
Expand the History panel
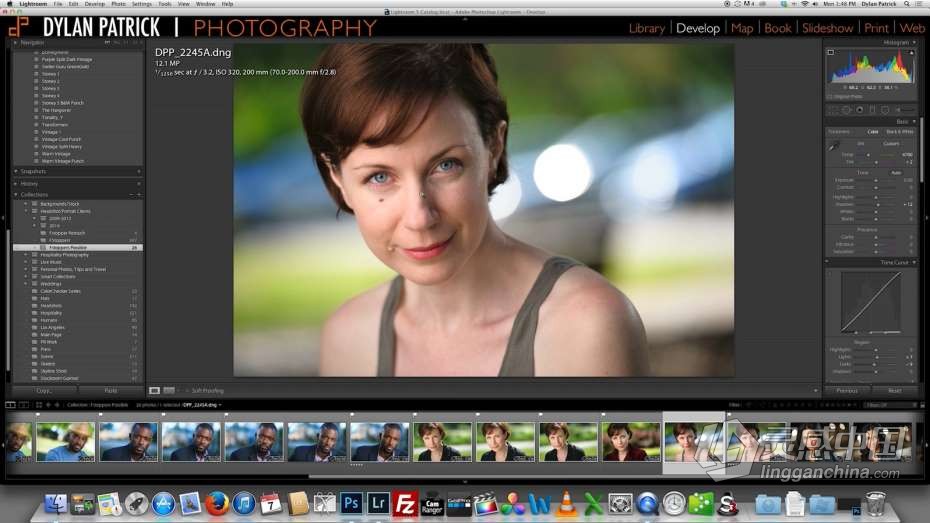(x=15, y=184)
